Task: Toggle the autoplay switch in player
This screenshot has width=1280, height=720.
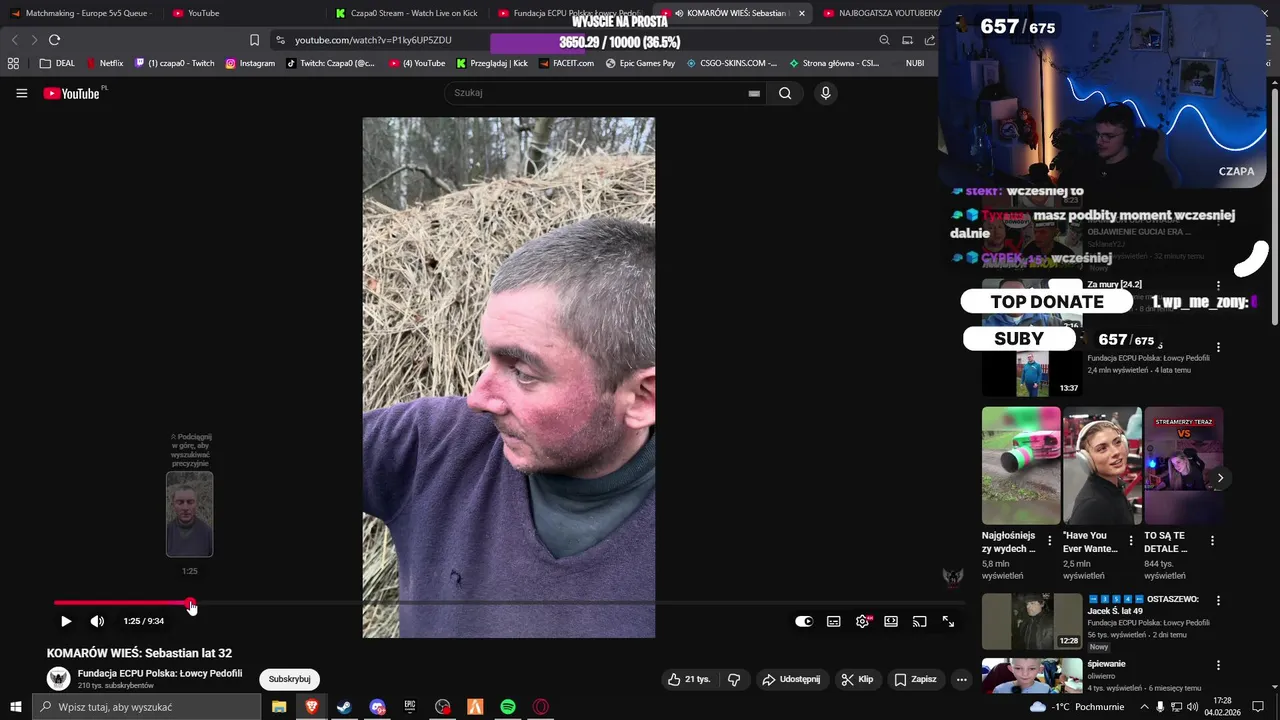Action: 804,621
